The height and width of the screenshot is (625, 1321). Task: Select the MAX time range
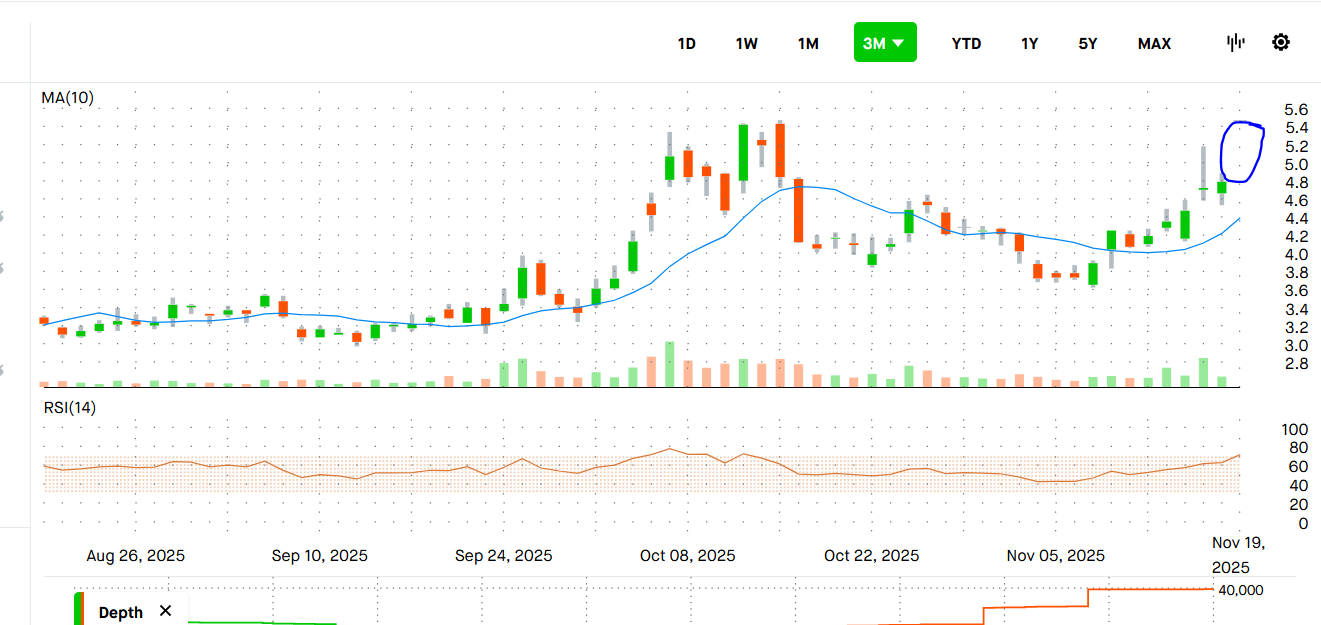(1154, 43)
